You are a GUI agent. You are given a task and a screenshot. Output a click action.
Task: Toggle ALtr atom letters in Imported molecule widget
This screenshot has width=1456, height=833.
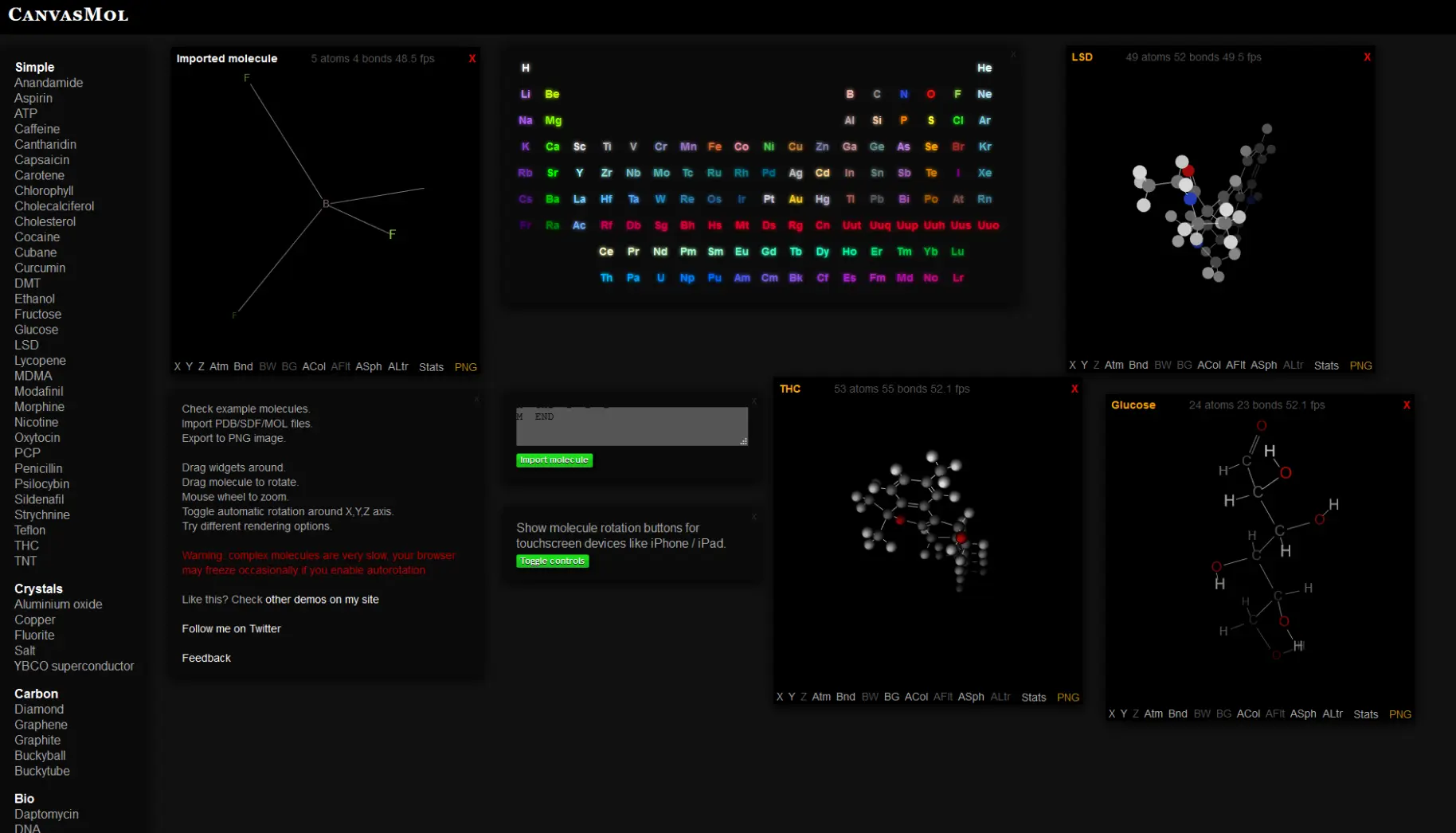(x=398, y=367)
